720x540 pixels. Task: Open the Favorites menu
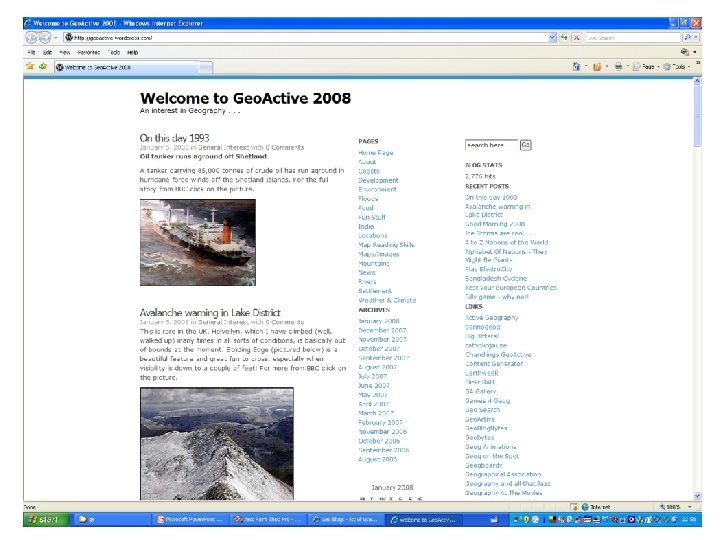[x=89, y=52]
